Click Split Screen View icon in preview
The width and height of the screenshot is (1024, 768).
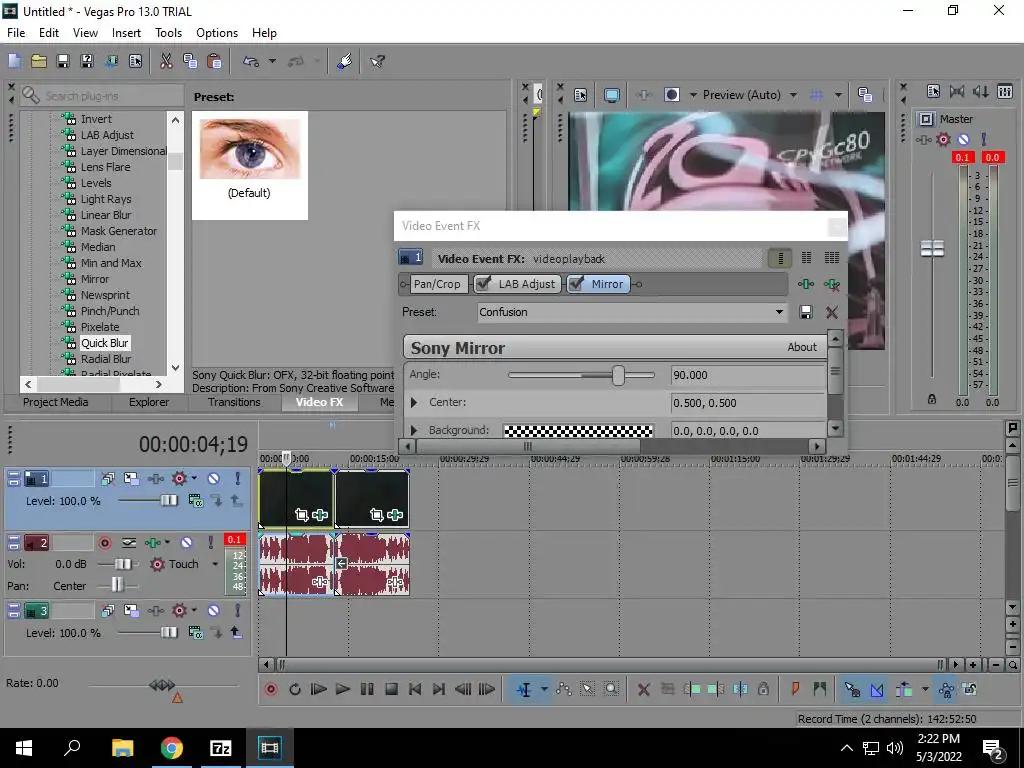pyautogui.click(x=672, y=95)
